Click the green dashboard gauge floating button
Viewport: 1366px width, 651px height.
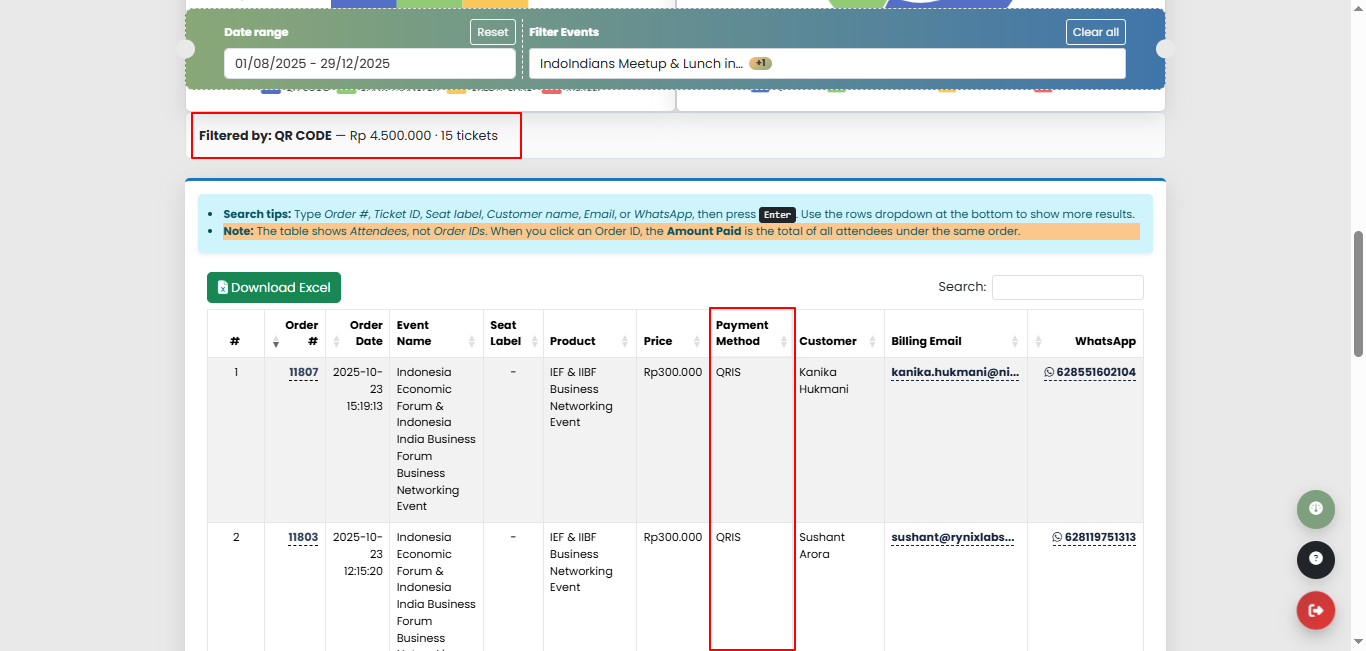1315,508
